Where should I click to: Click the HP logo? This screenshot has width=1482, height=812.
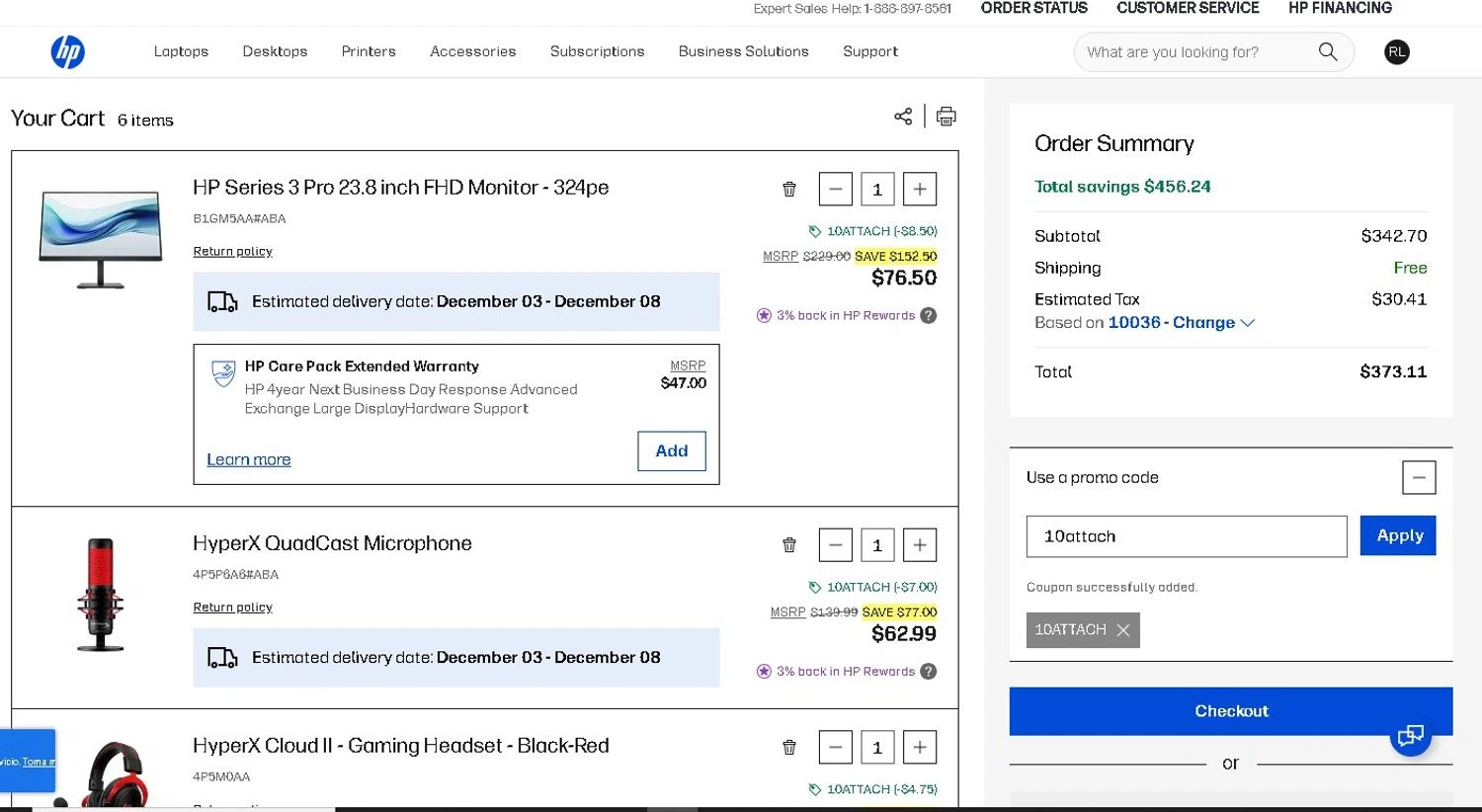tap(67, 51)
